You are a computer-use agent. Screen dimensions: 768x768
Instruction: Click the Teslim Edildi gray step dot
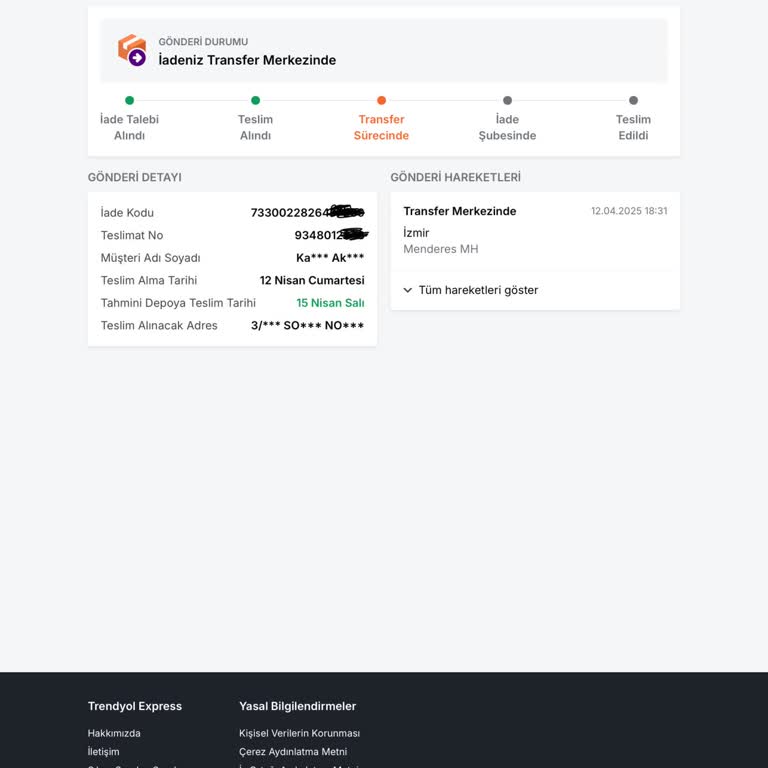coord(633,100)
